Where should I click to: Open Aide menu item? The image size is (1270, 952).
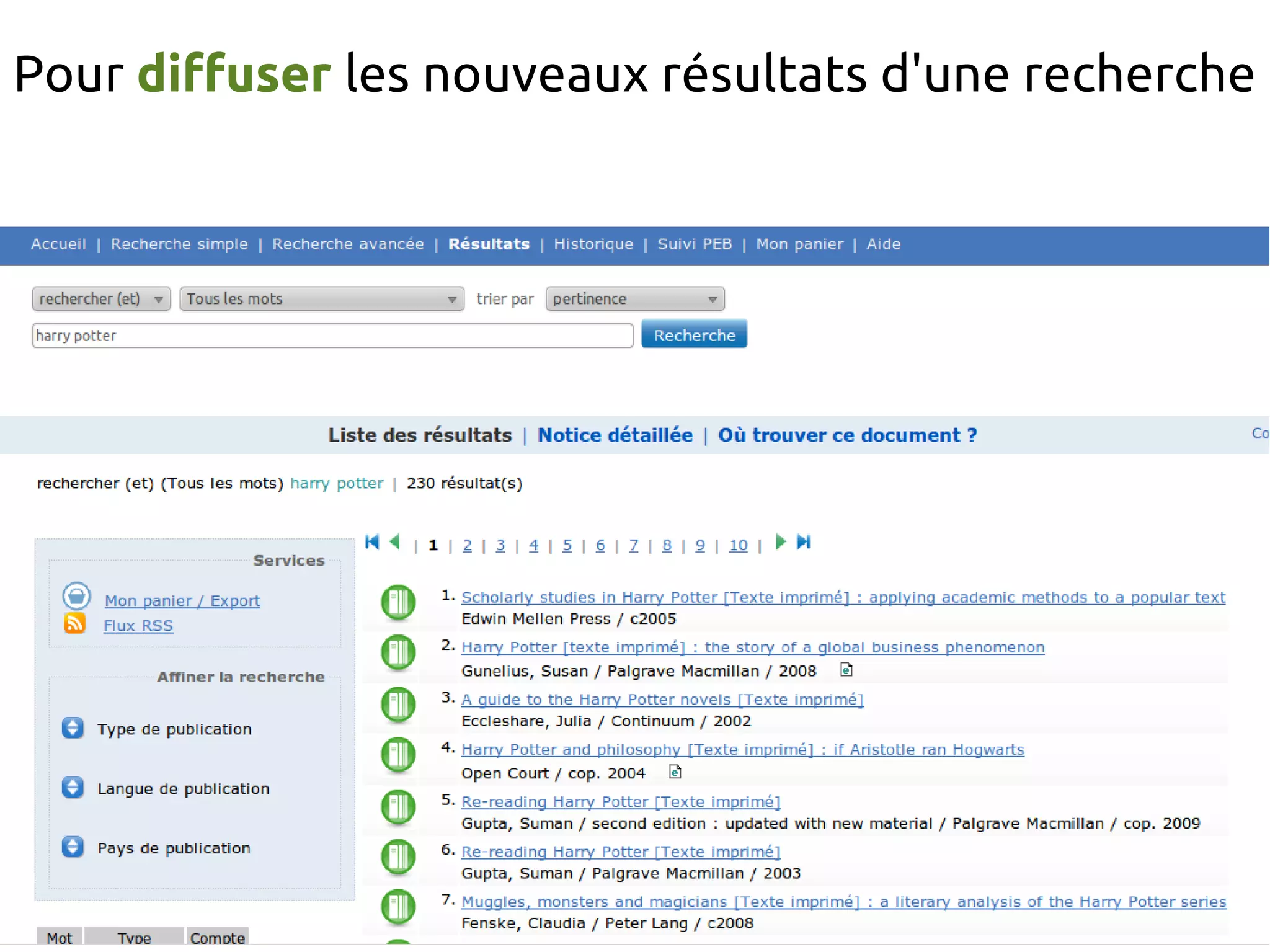(x=883, y=244)
